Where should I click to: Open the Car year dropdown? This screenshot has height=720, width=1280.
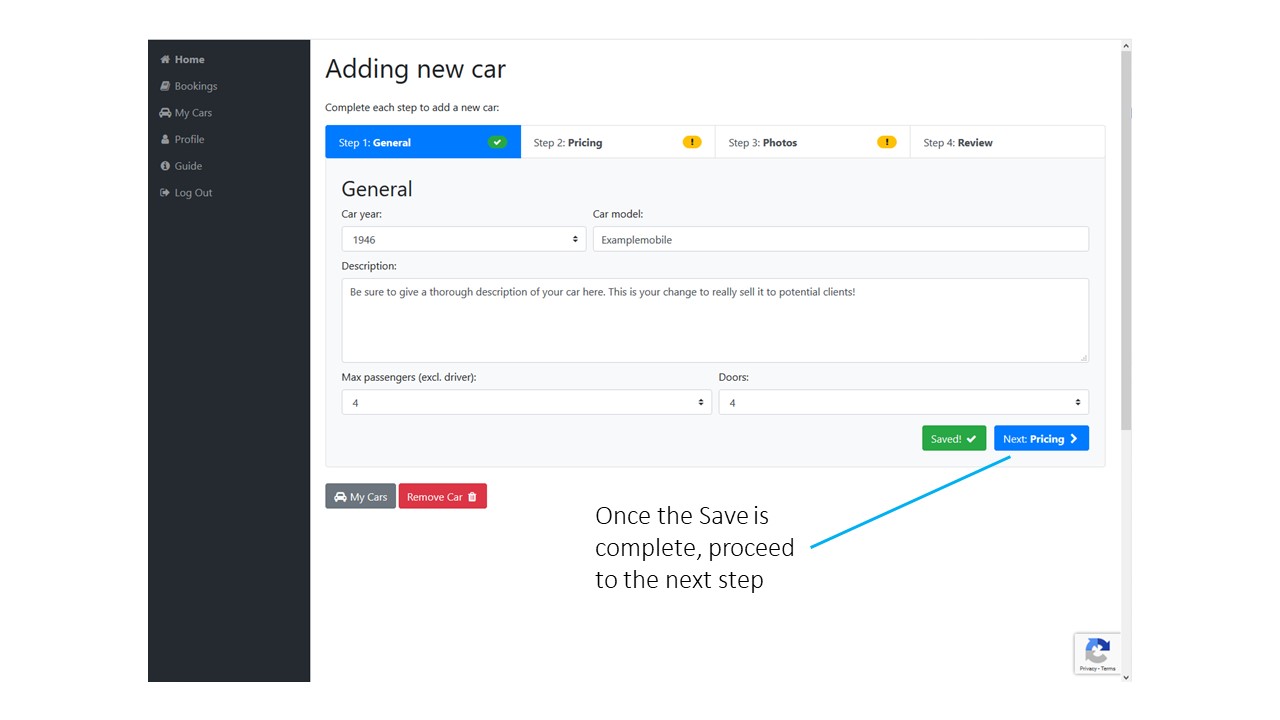tap(464, 239)
